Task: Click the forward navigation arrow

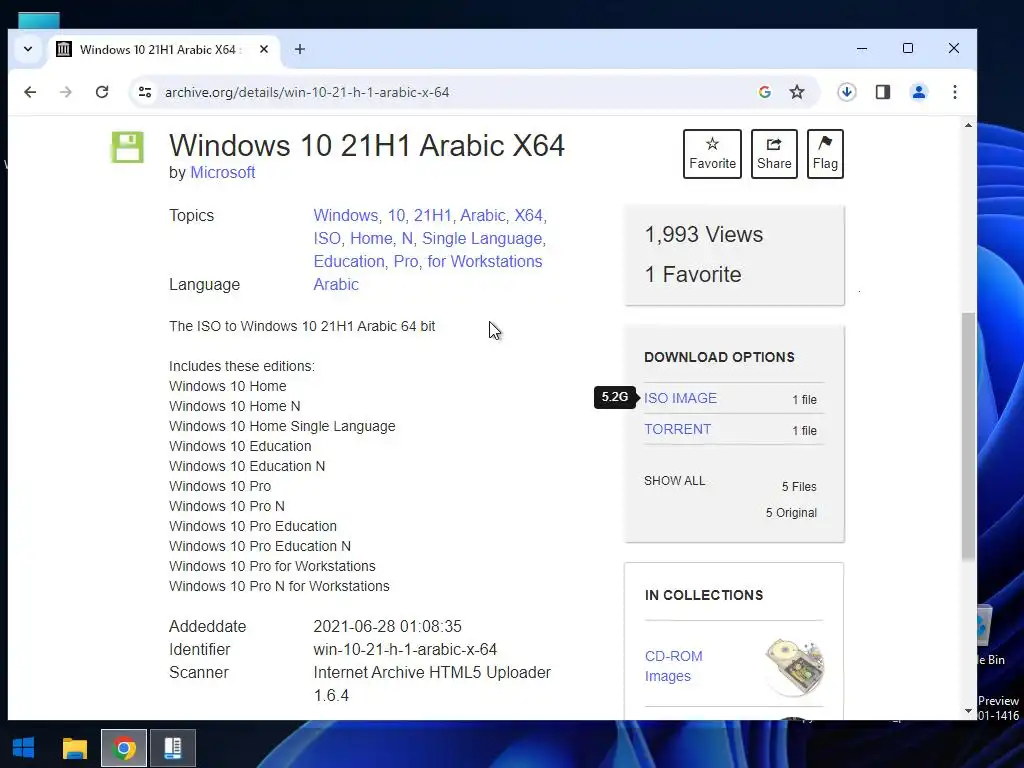Action: coord(66,92)
